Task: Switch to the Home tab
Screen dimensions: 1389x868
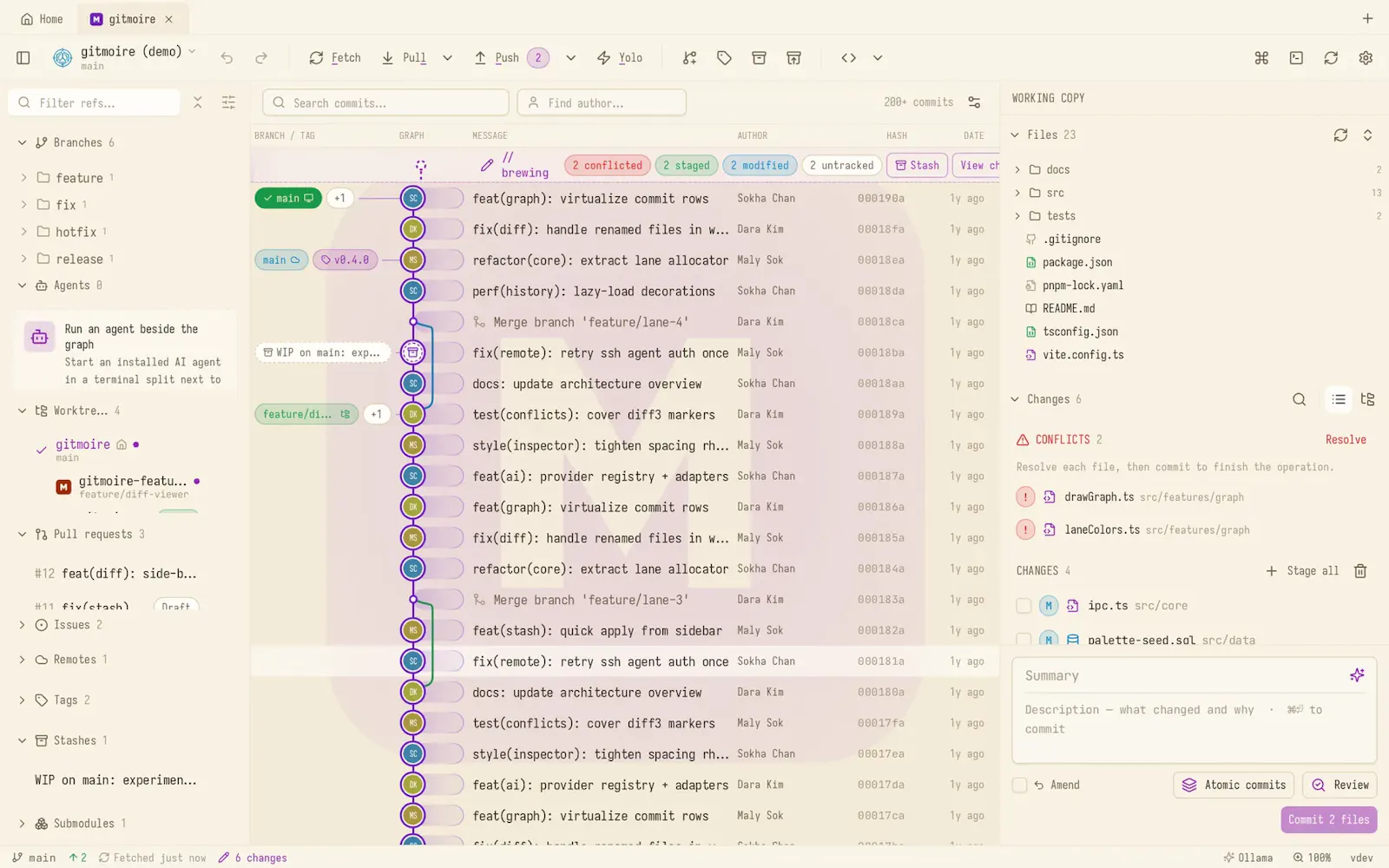Action: coord(42,19)
